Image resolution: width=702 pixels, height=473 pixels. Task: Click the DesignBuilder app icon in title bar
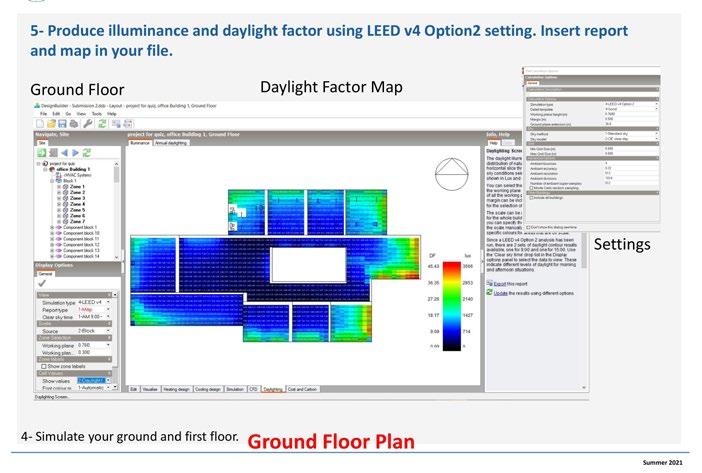pos(37,106)
